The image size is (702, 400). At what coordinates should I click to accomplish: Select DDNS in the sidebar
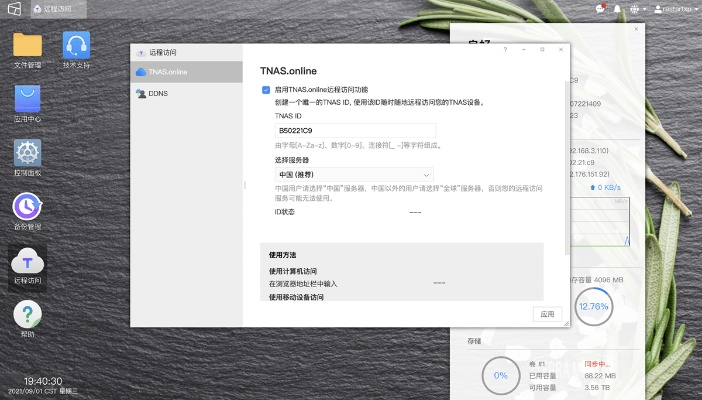tap(186, 93)
